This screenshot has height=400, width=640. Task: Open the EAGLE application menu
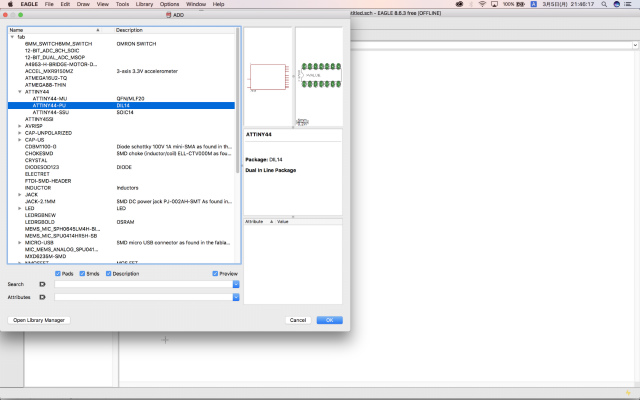point(29,4)
